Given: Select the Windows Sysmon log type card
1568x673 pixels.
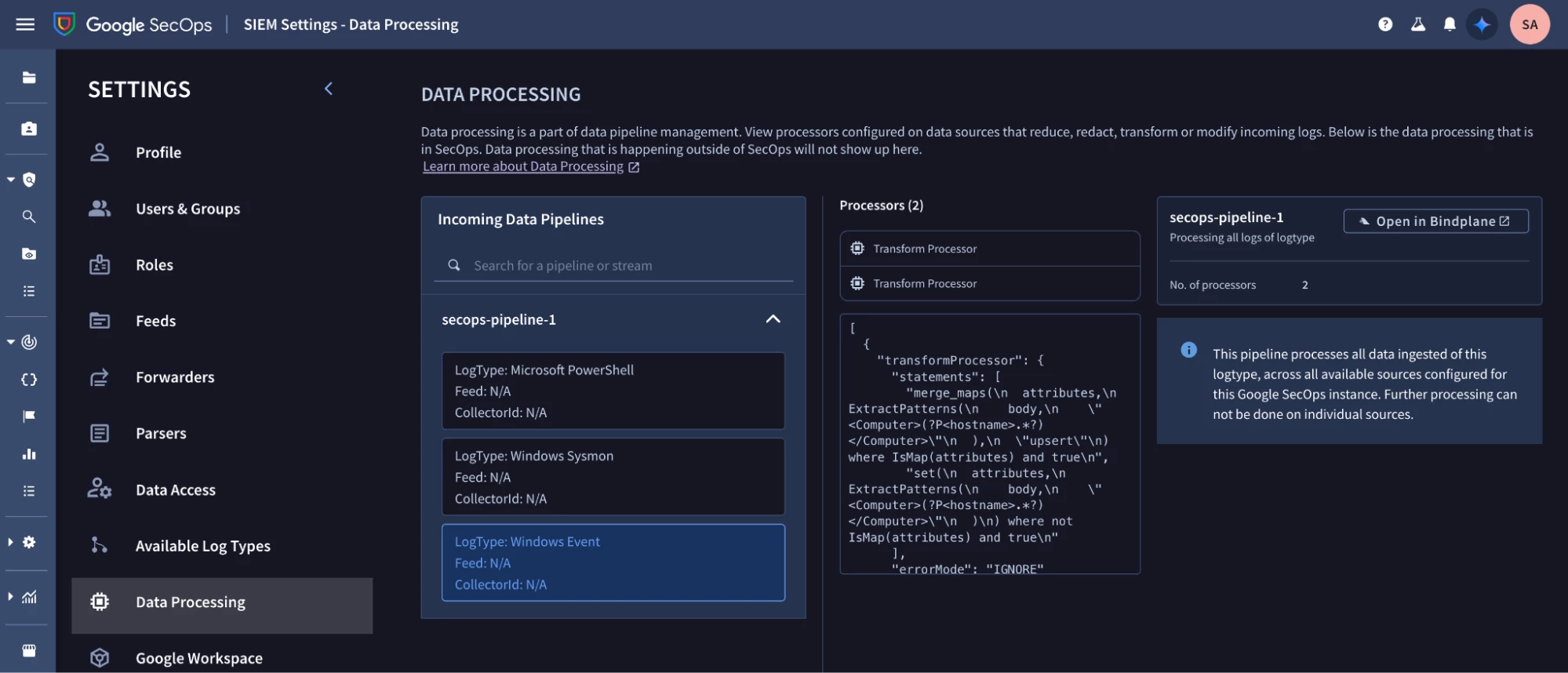Looking at the screenshot, I should click(x=613, y=477).
